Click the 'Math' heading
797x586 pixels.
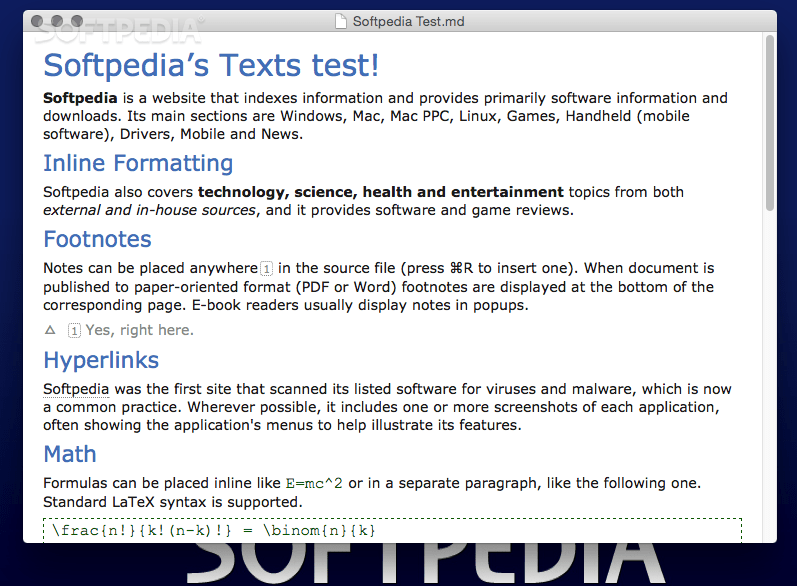[70, 454]
